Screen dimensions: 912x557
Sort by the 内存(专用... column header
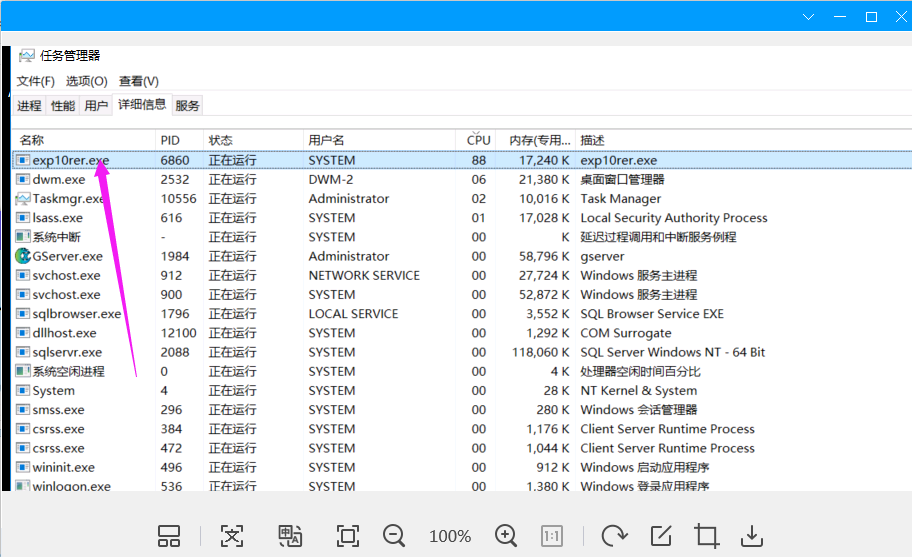536,140
